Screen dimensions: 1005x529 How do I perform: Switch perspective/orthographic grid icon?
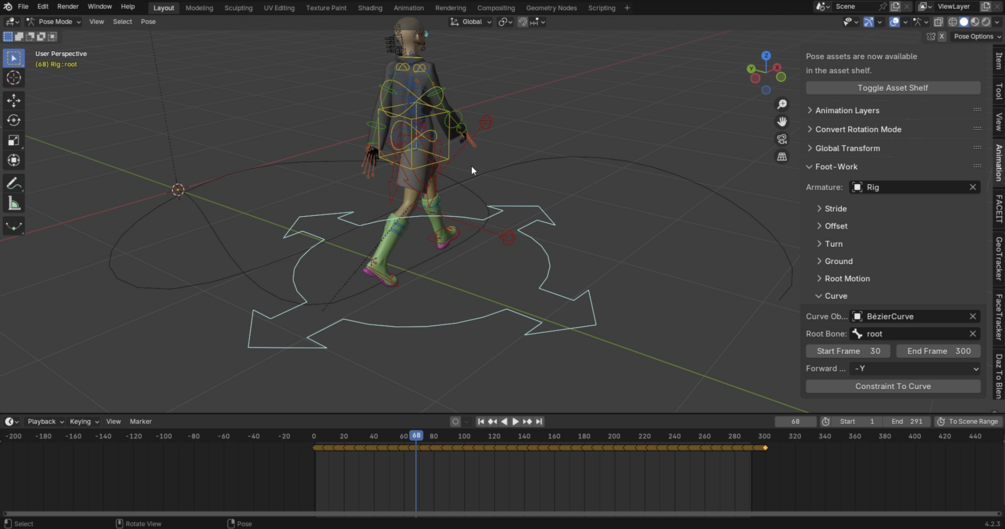[782, 156]
